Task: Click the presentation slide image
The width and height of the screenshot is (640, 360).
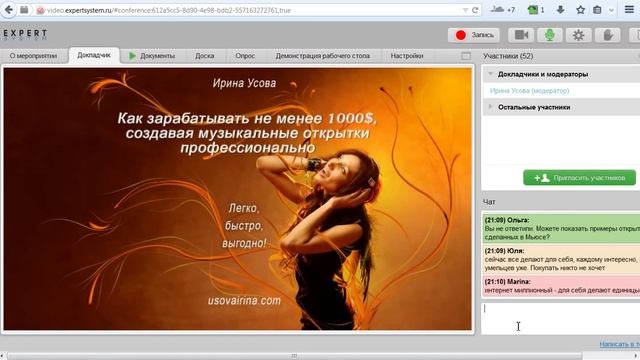Action: (x=238, y=199)
